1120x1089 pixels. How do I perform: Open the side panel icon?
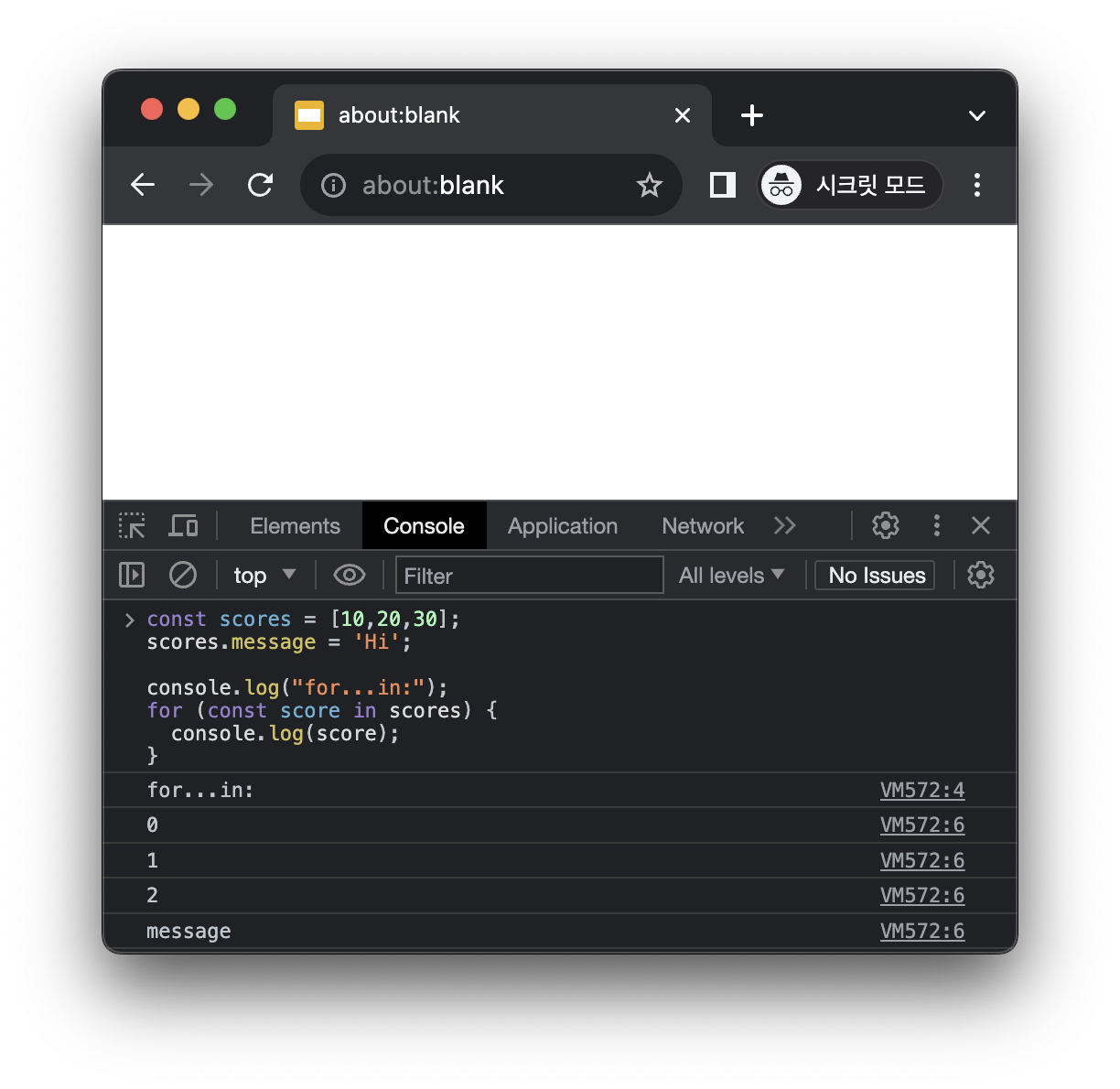click(x=723, y=185)
